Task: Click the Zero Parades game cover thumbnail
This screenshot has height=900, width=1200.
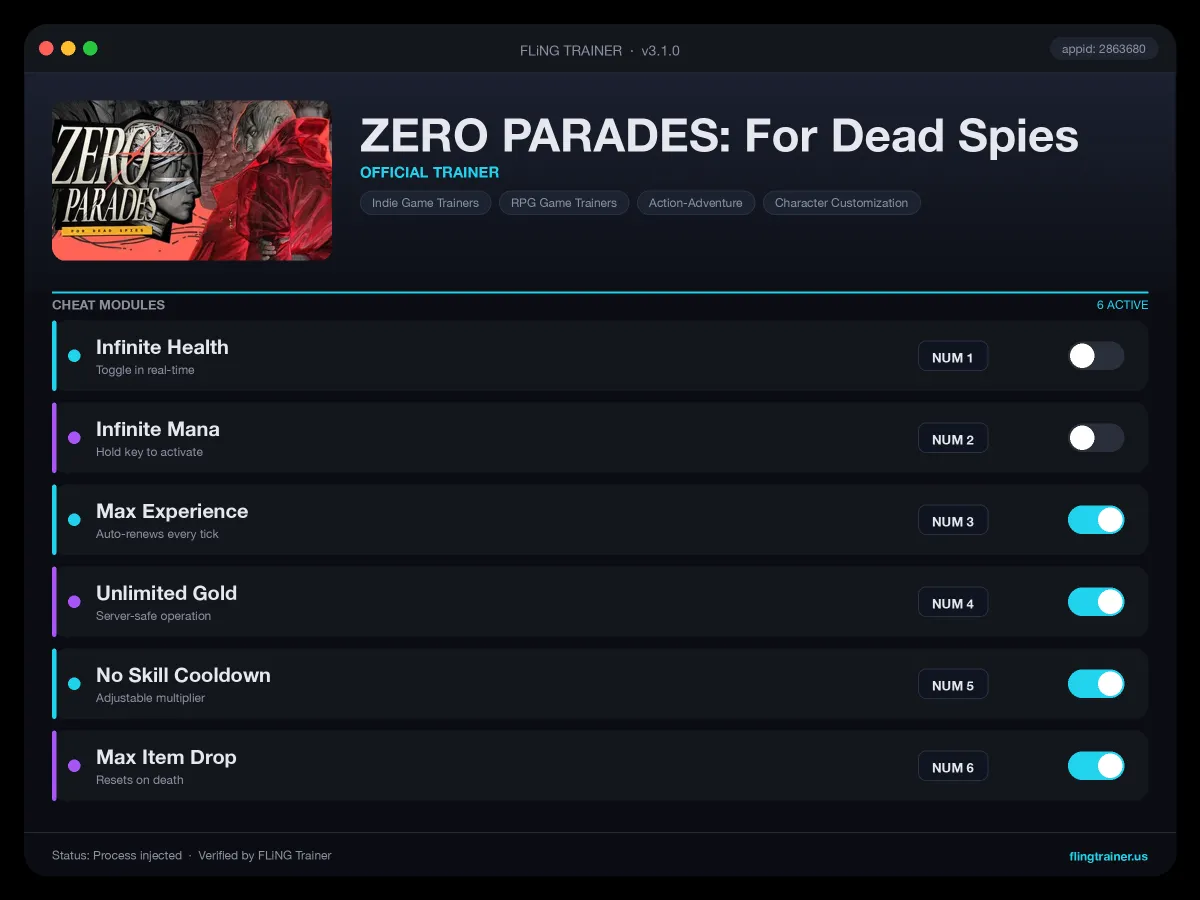Action: pos(192,180)
